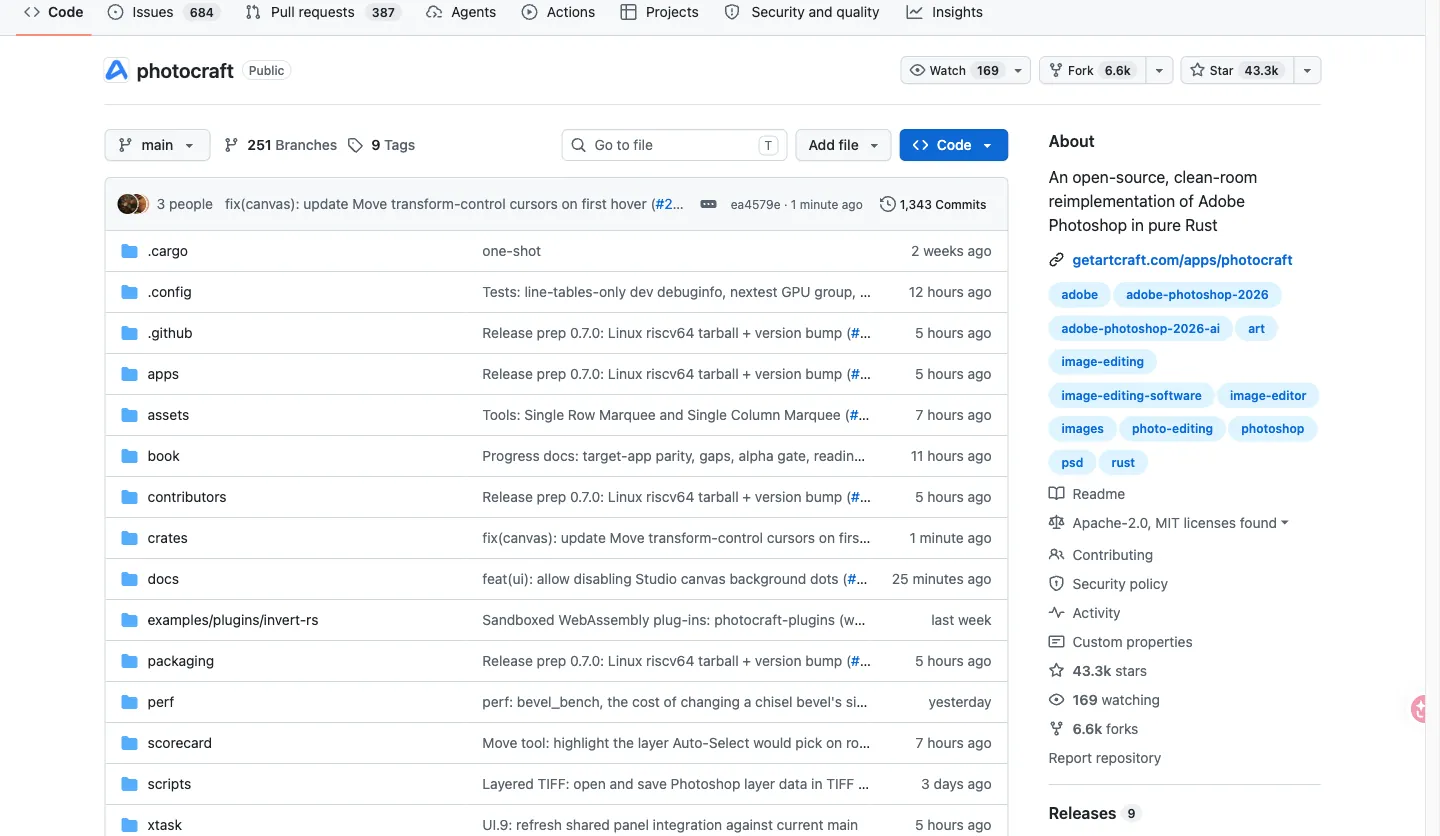View the 1,343 Commits history

tap(933, 204)
